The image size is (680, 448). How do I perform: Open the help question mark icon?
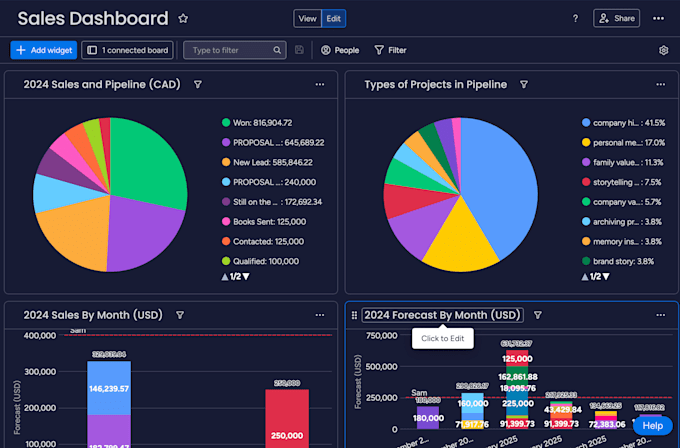click(x=575, y=19)
